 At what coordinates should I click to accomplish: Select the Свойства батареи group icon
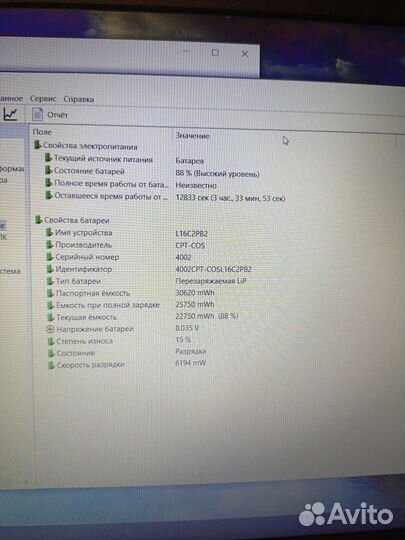click(38, 219)
